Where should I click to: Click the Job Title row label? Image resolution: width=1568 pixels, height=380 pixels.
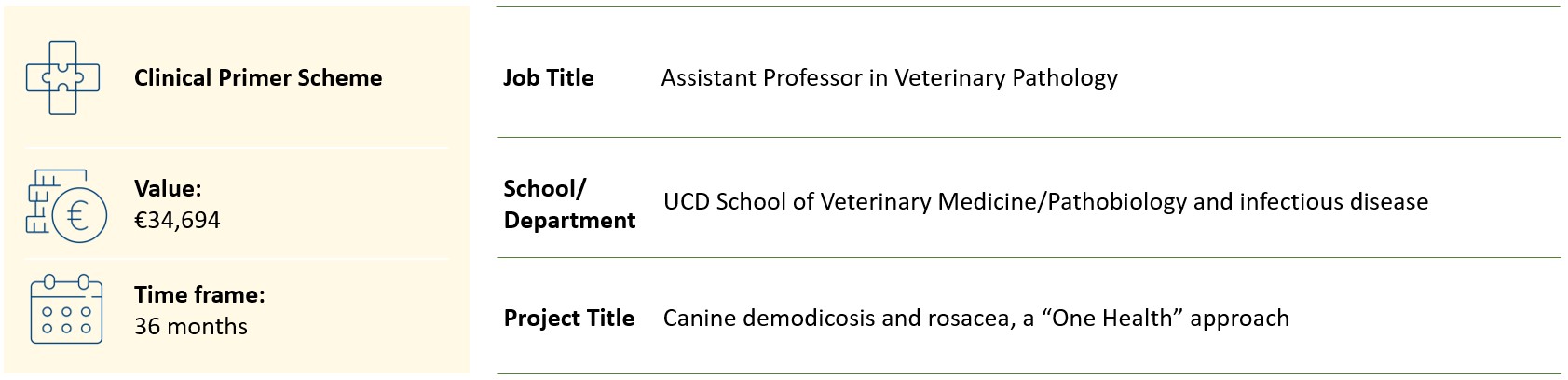tap(548, 78)
